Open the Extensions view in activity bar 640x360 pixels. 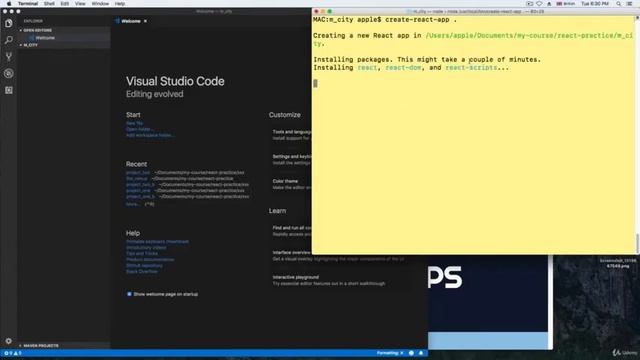[x=9, y=90]
